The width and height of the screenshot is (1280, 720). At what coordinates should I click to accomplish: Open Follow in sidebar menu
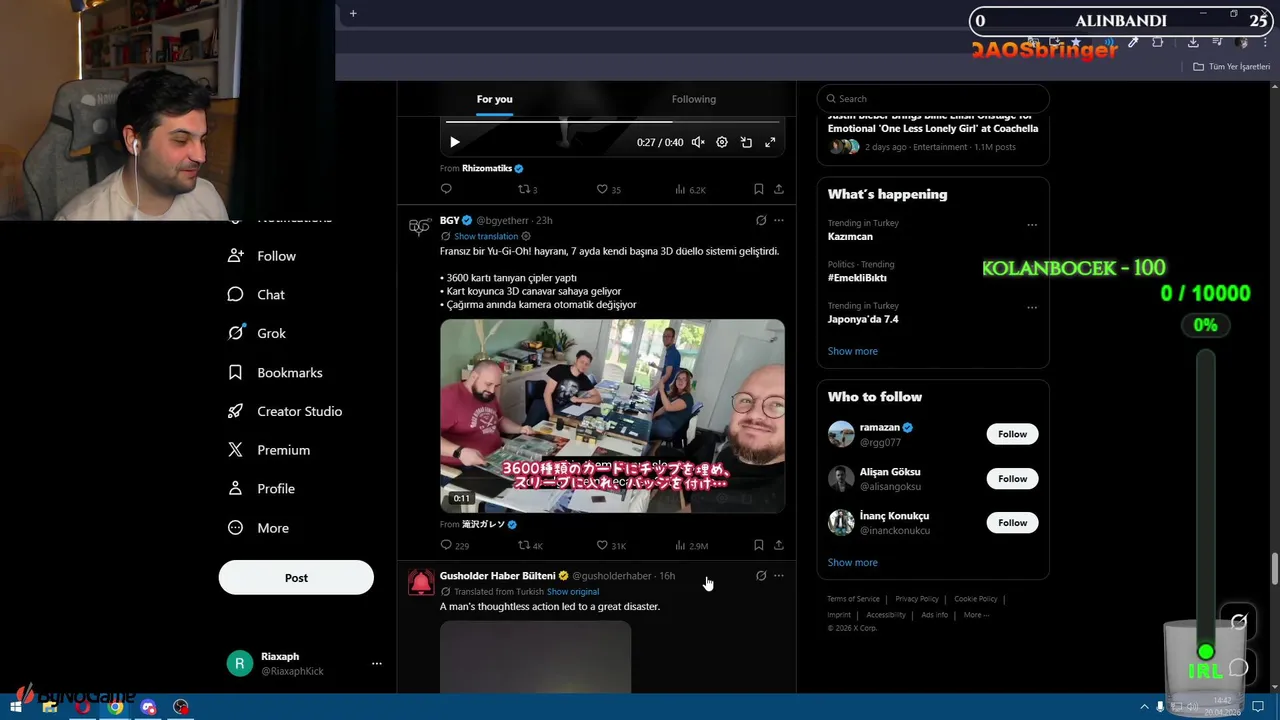coord(263,256)
